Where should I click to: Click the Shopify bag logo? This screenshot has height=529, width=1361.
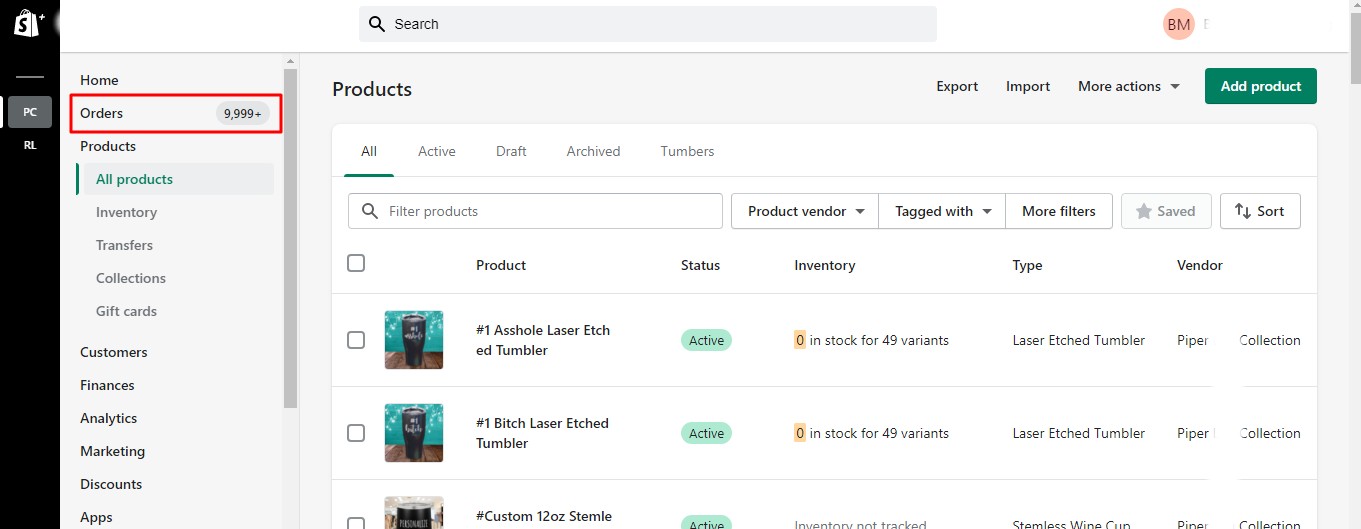coord(28,22)
